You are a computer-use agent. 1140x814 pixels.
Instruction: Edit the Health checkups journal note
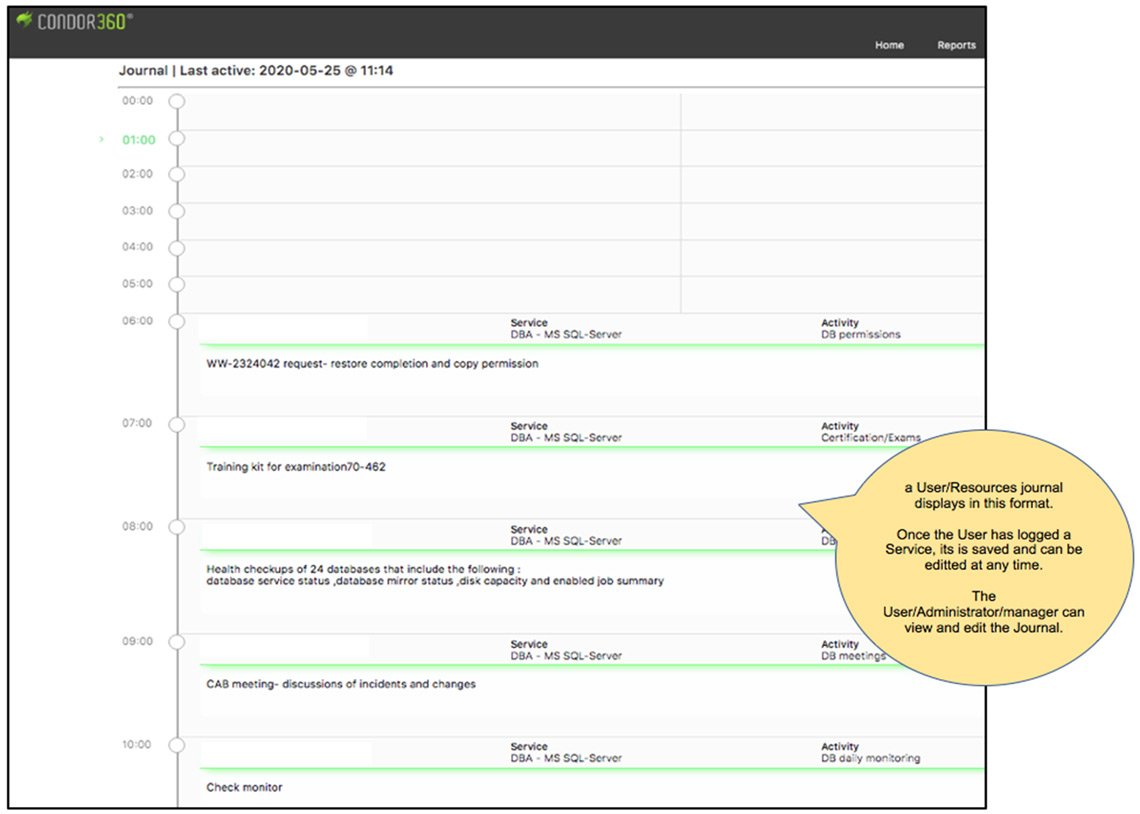pyautogui.click(x=434, y=575)
